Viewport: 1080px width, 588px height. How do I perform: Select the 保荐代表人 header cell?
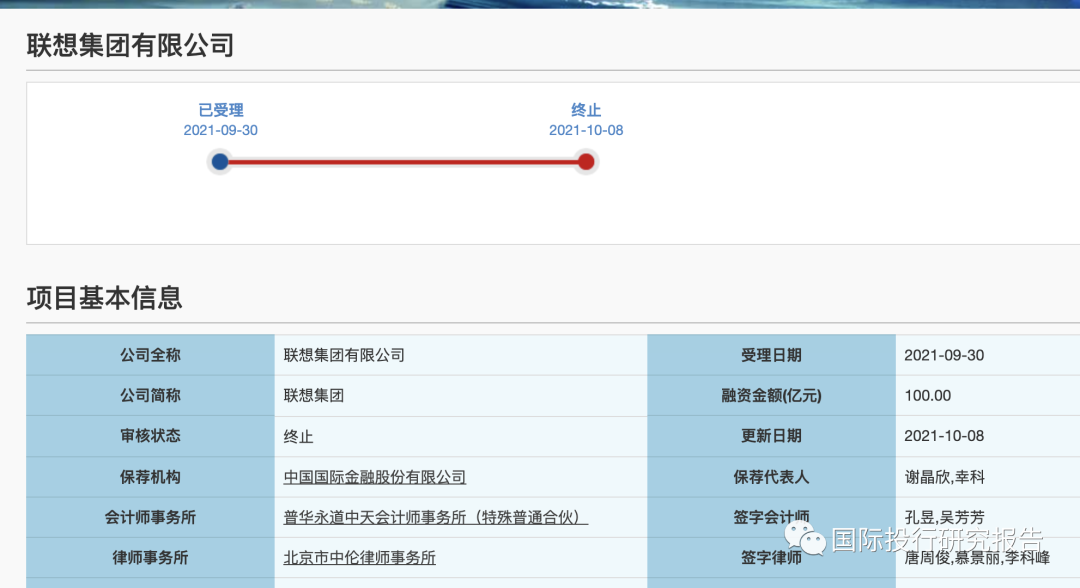pos(771,477)
